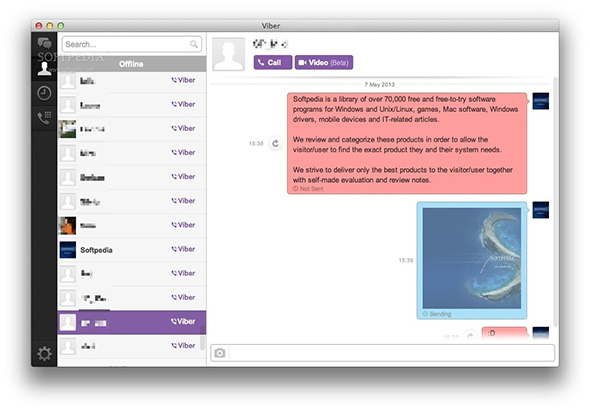Click the '7 May 2013' date separator
Viewport: 590px width, 411px height.
(379, 84)
